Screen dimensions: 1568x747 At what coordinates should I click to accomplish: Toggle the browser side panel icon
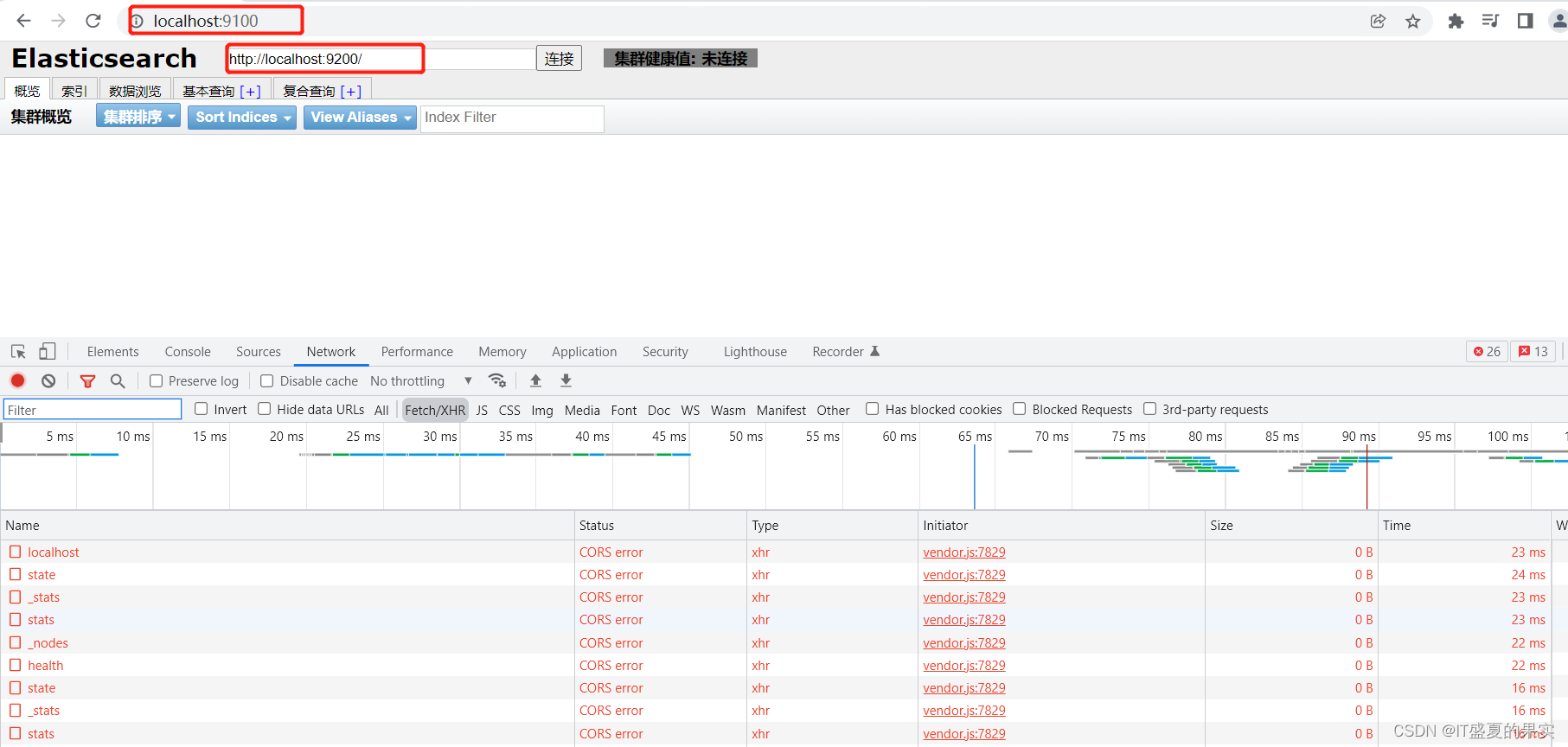point(1526,21)
